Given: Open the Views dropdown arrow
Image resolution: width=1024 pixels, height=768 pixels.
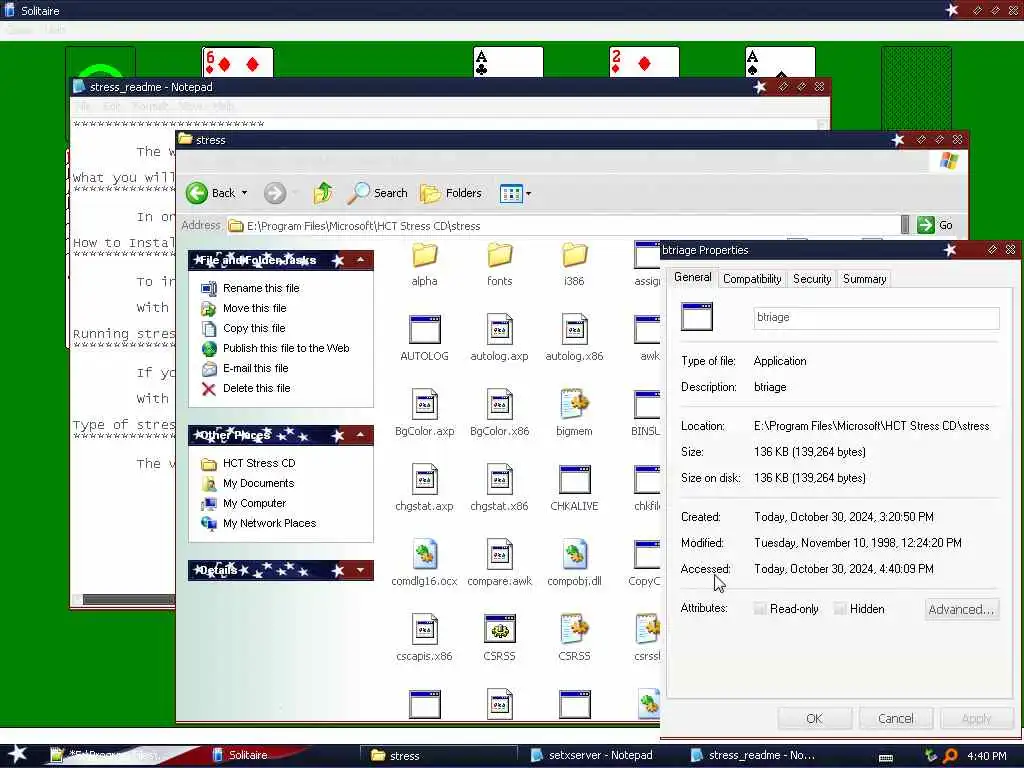Looking at the screenshot, I should (x=528, y=193).
